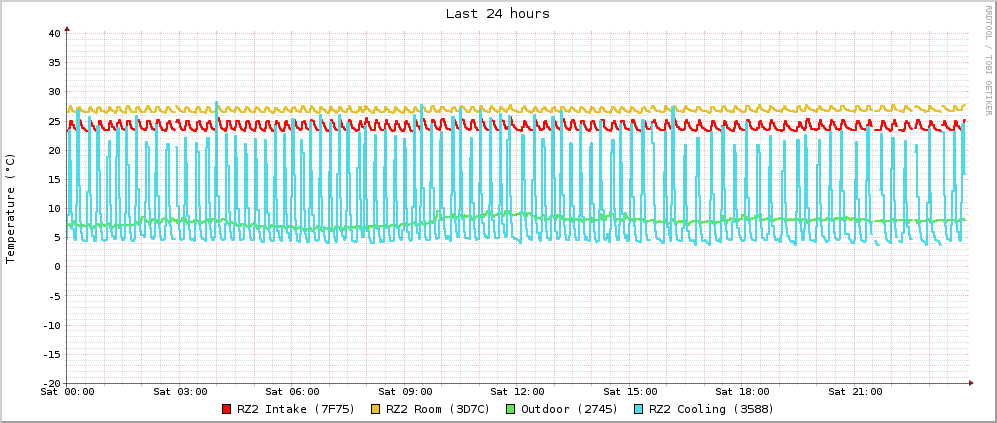Click the 'Sat 09:00' time axis label
The image size is (997, 423).
[404, 391]
